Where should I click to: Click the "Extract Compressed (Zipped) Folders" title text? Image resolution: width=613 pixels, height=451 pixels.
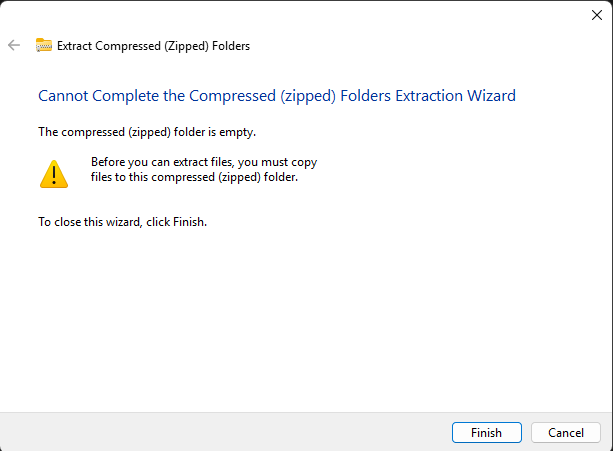[153, 46]
